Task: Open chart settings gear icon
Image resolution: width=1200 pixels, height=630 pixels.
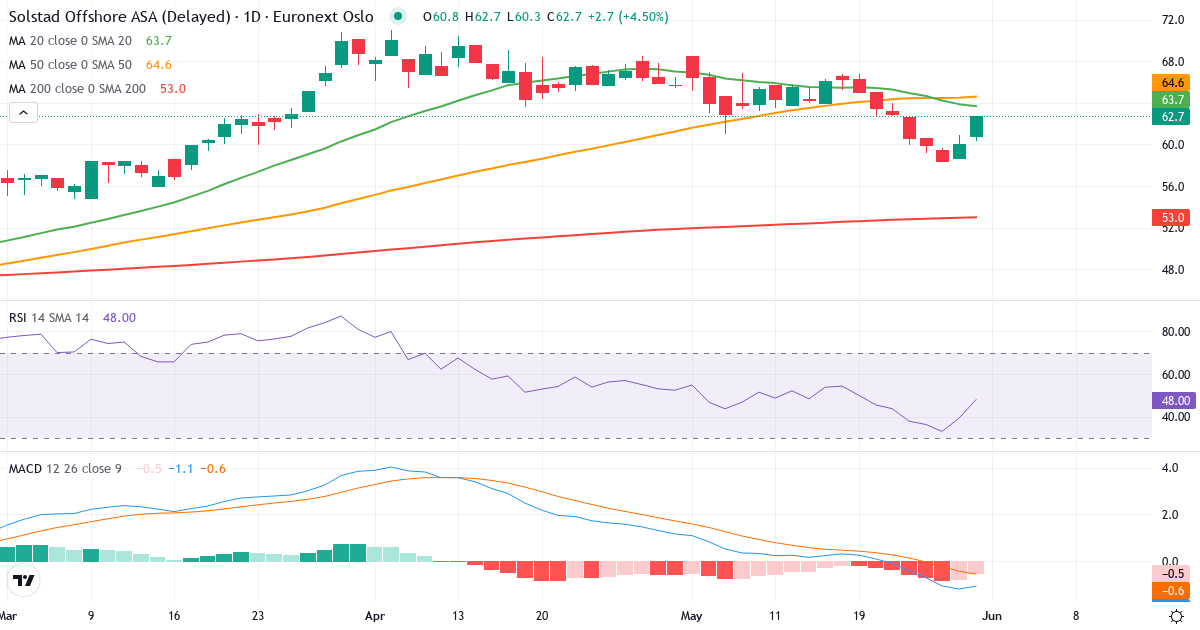Action: (x=1178, y=616)
